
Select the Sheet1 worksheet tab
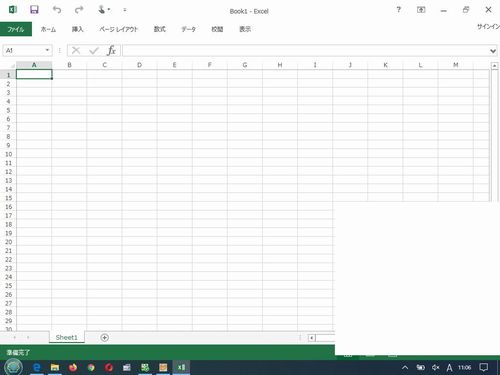(x=67, y=337)
